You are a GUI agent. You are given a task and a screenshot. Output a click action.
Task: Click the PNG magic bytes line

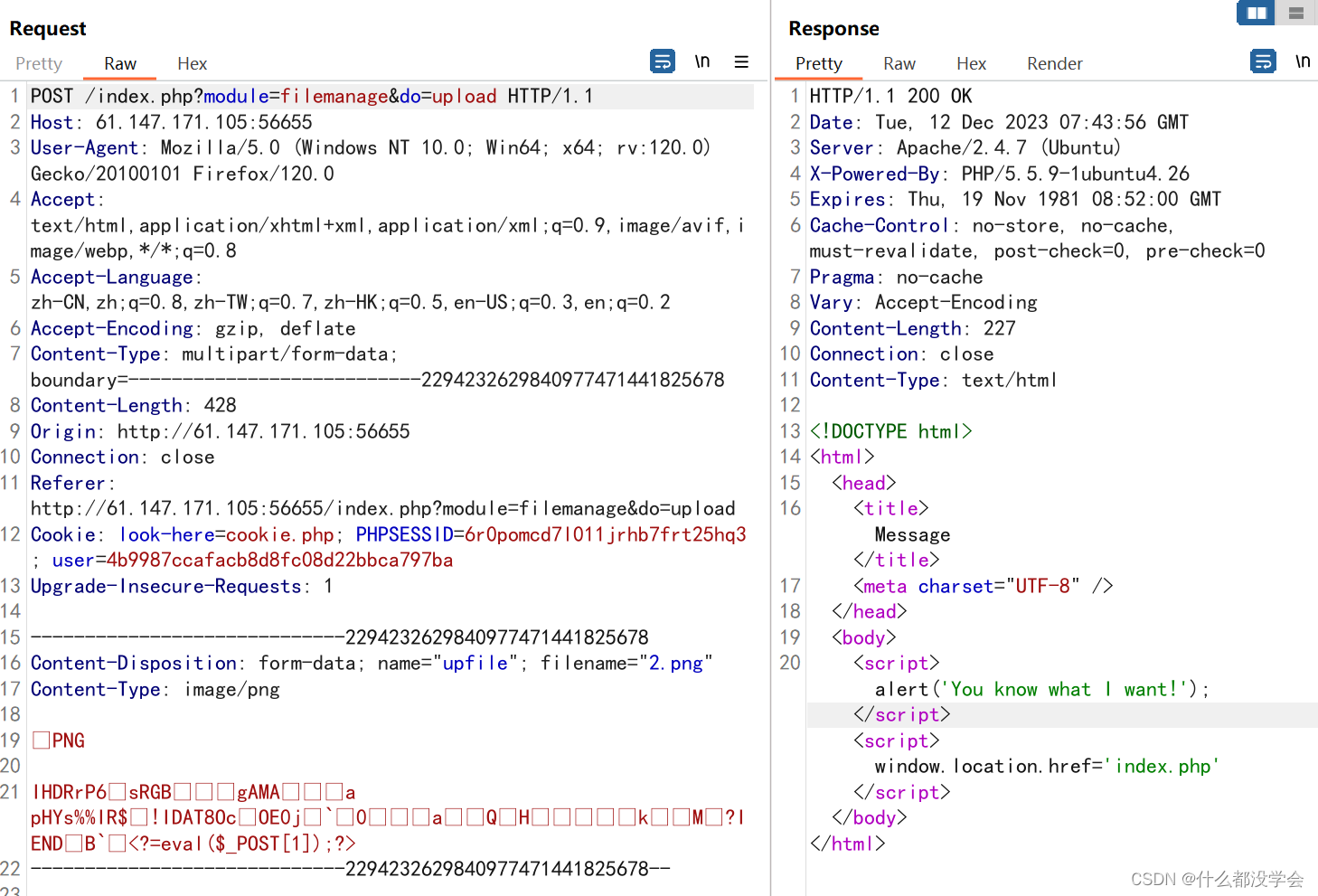coord(59,740)
